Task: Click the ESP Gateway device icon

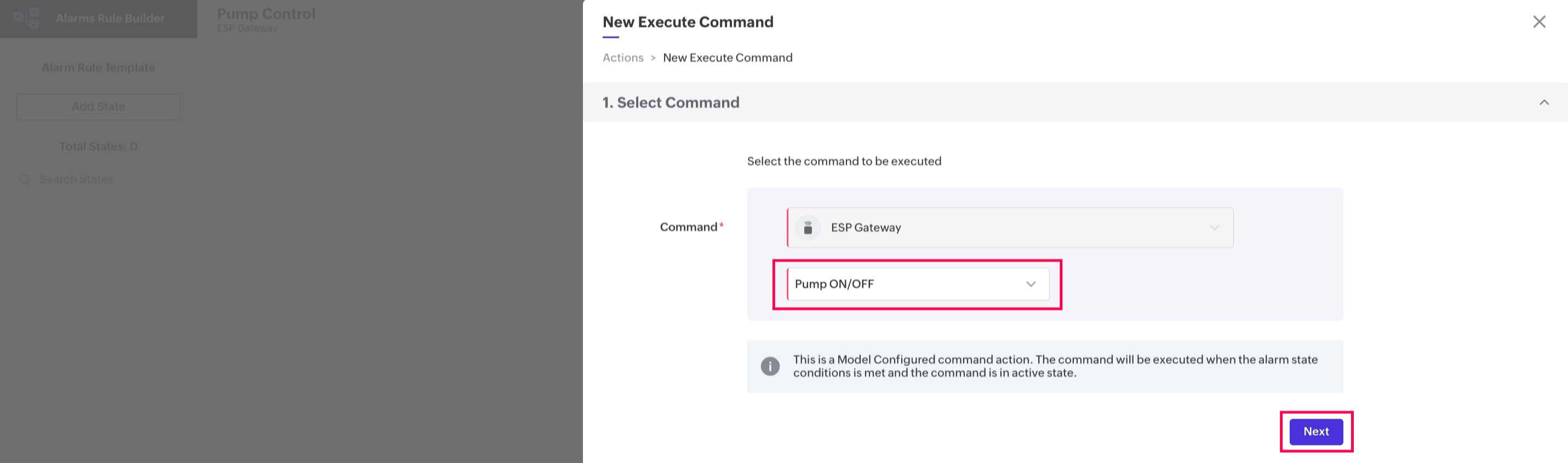Action: click(x=808, y=227)
